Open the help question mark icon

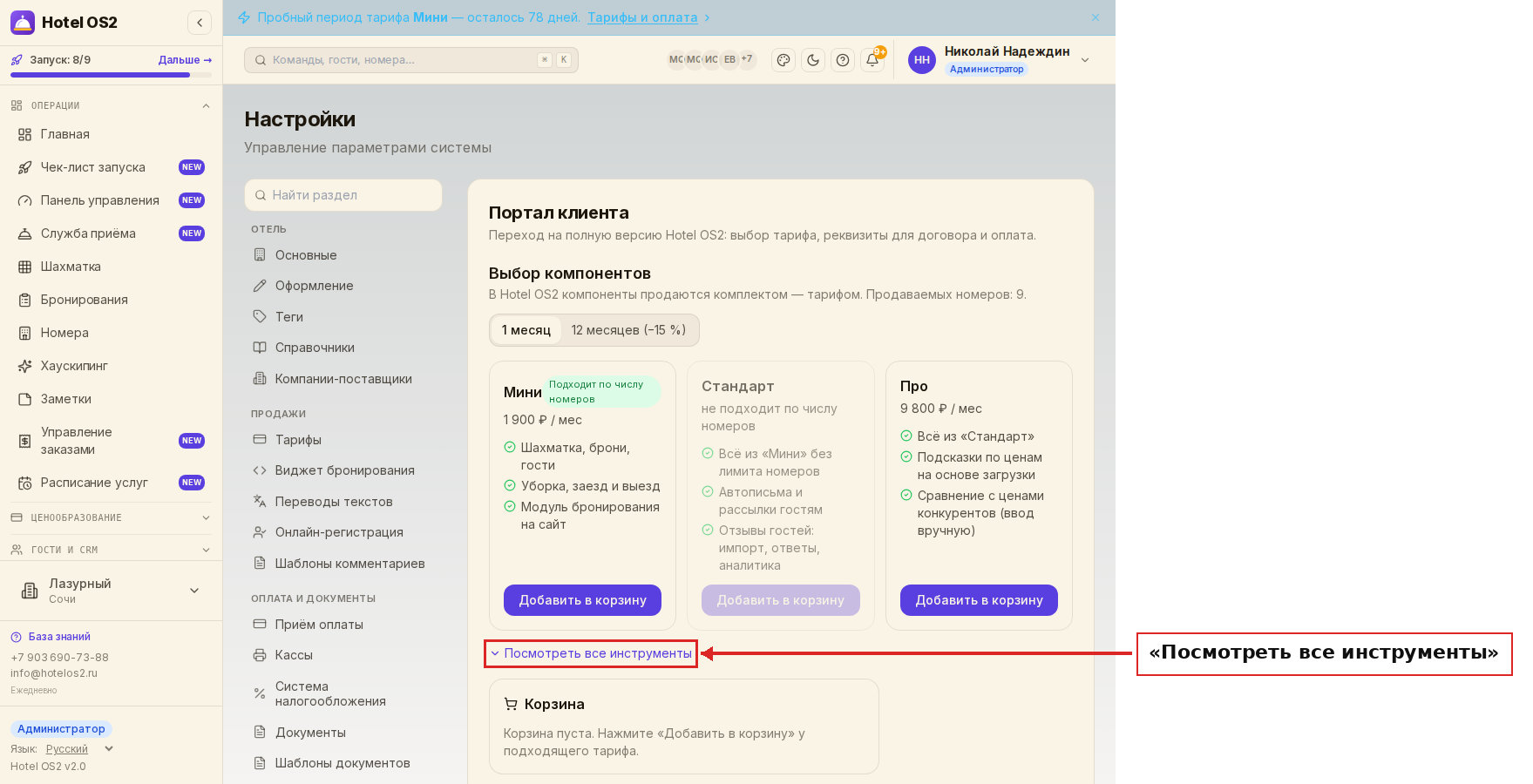click(x=843, y=60)
